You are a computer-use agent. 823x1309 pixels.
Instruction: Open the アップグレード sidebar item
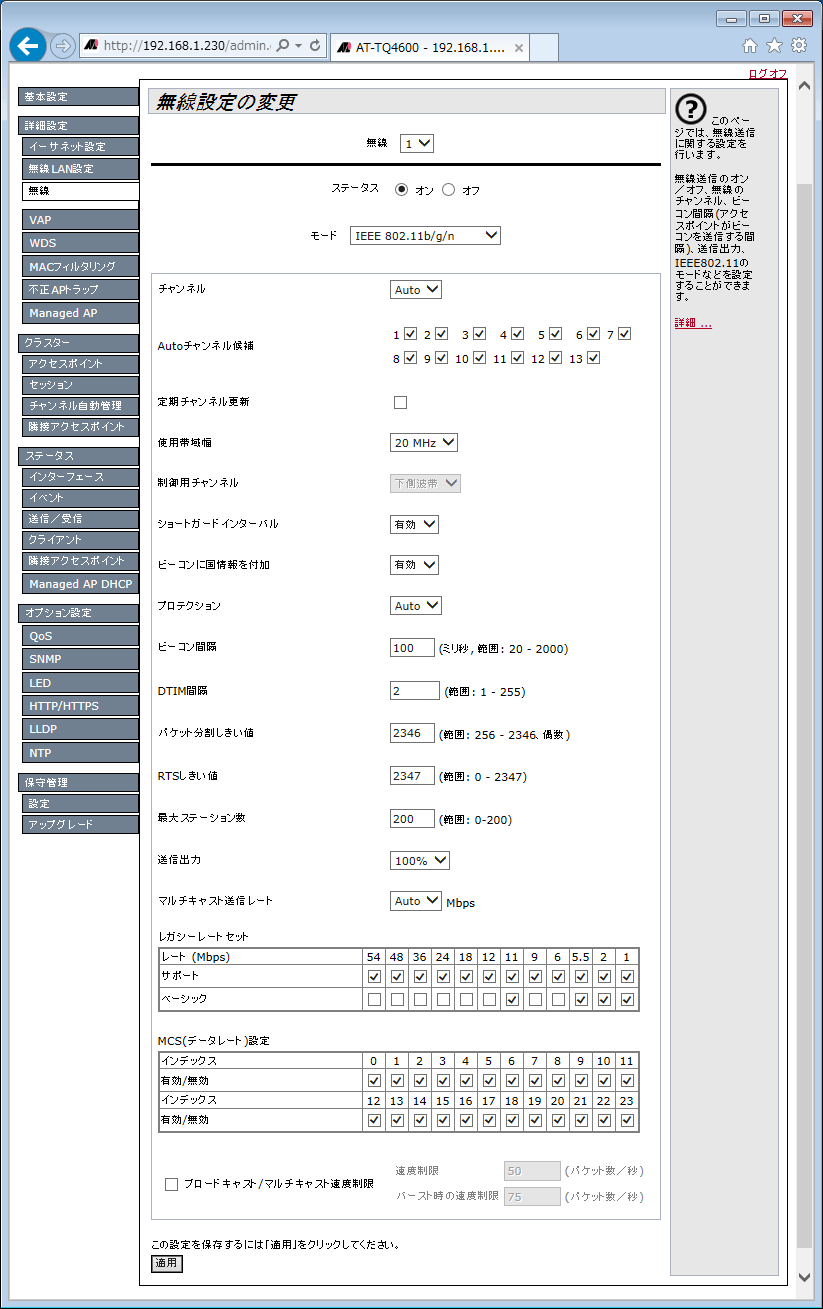pyautogui.click(x=80, y=825)
